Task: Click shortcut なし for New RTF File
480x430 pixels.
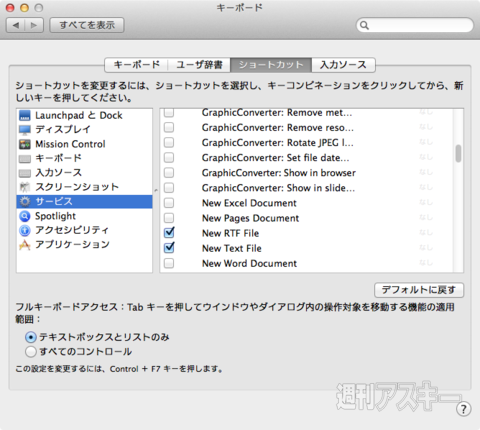Action: coord(426,232)
